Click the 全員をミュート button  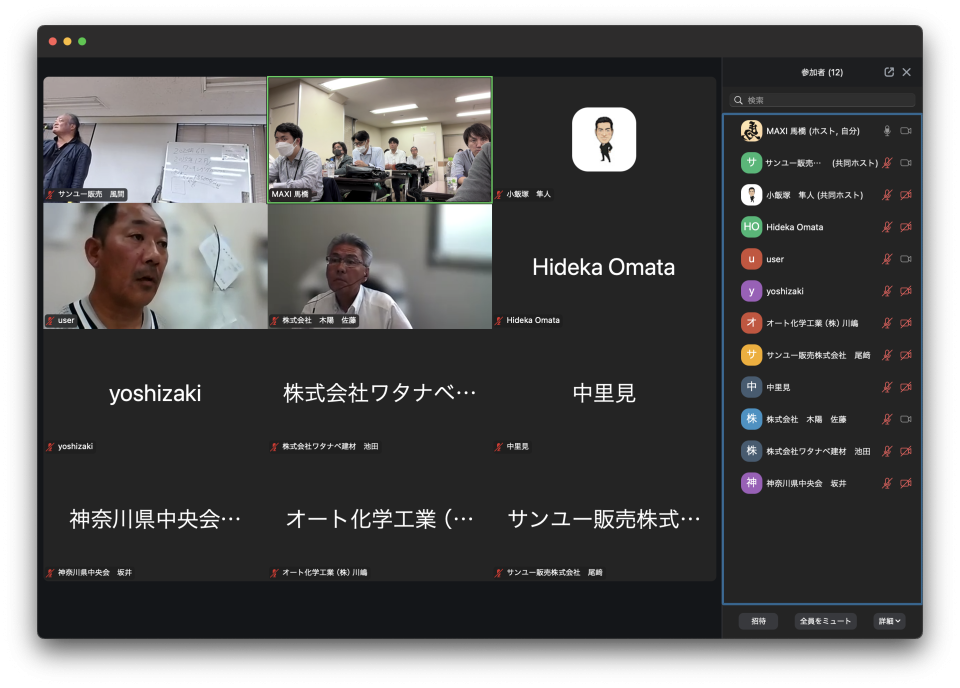(x=825, y=621)
